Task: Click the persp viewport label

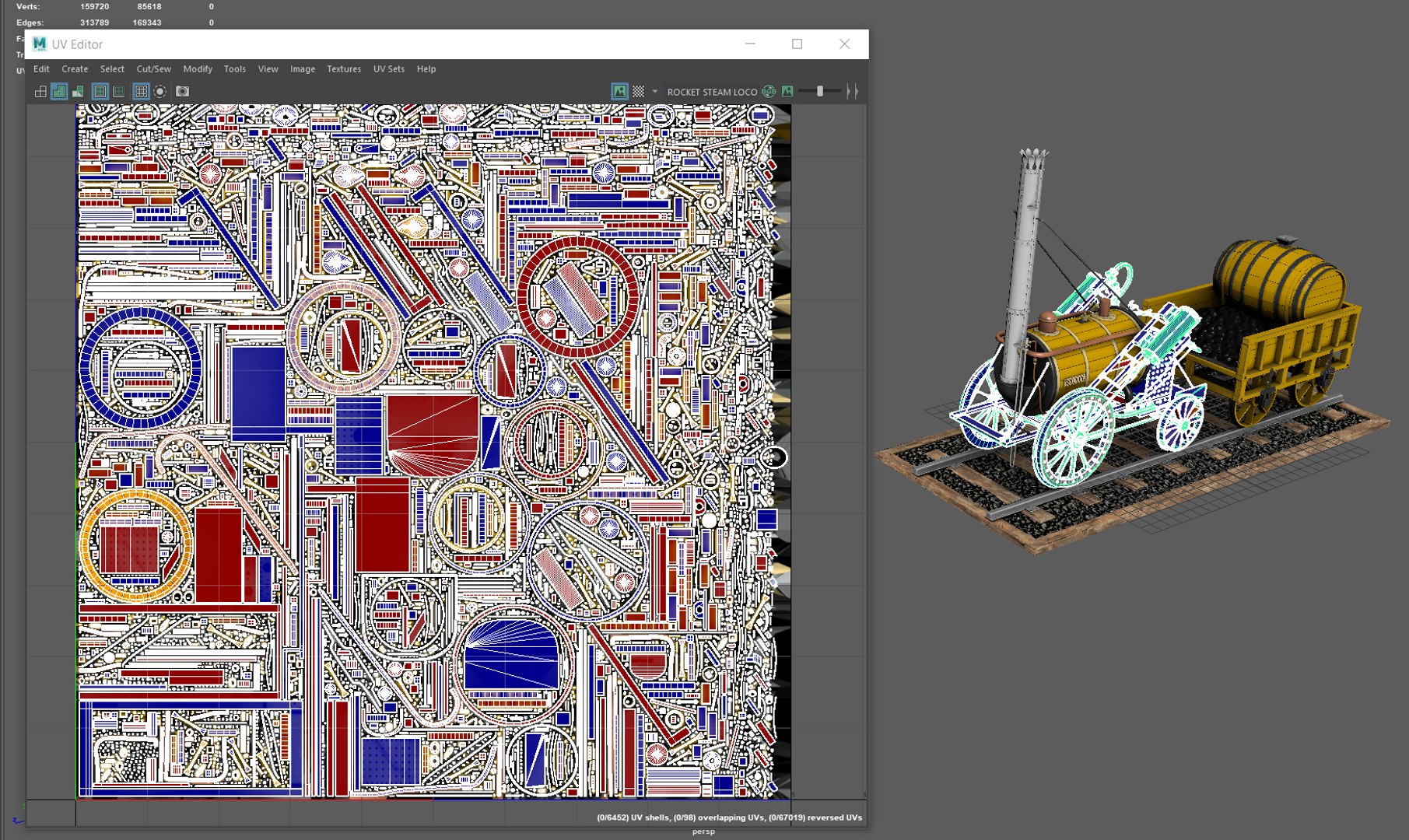Action: click(x=703, y=831)
